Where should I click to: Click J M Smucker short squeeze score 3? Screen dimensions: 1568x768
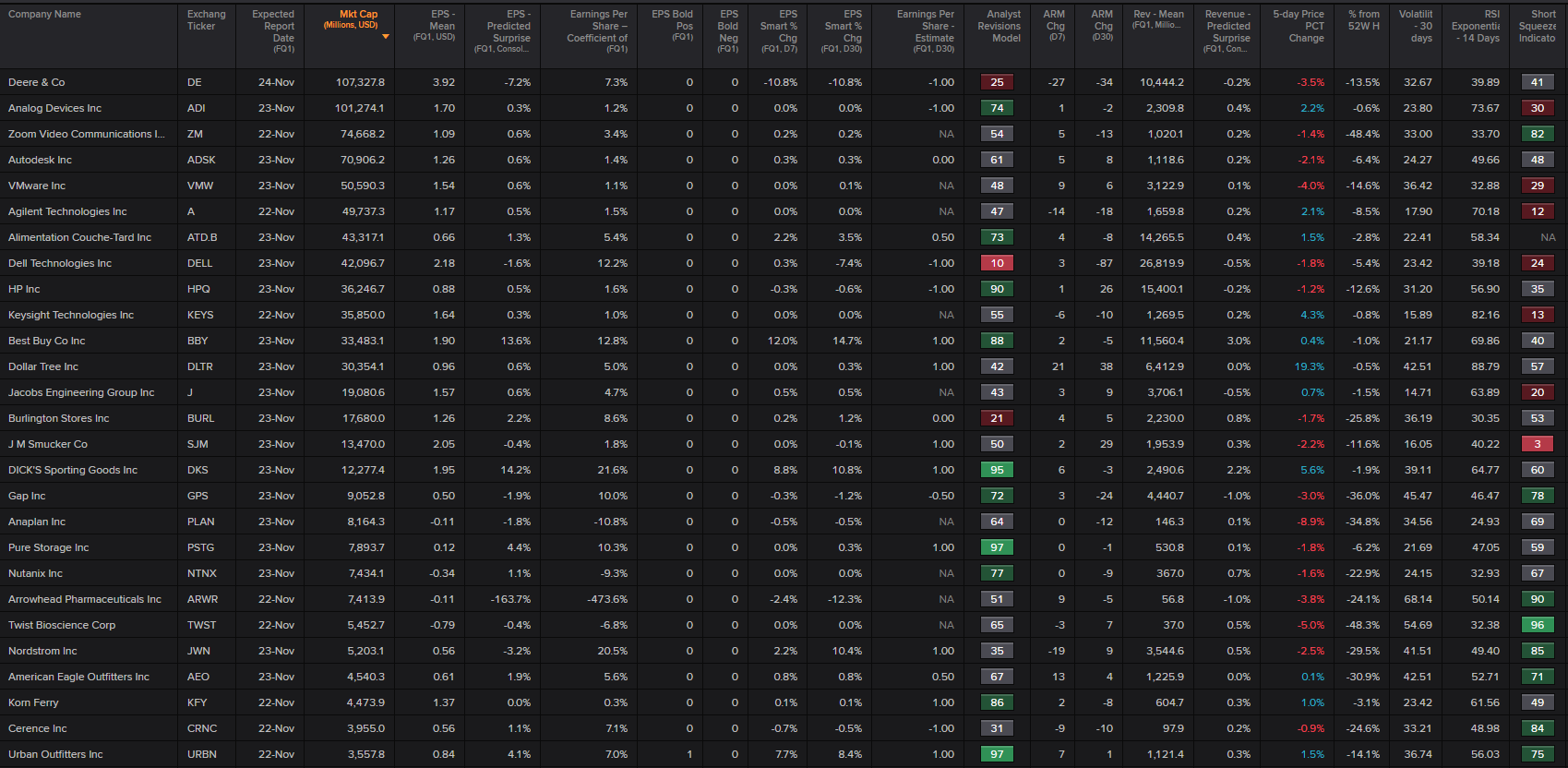[1538, 444]
